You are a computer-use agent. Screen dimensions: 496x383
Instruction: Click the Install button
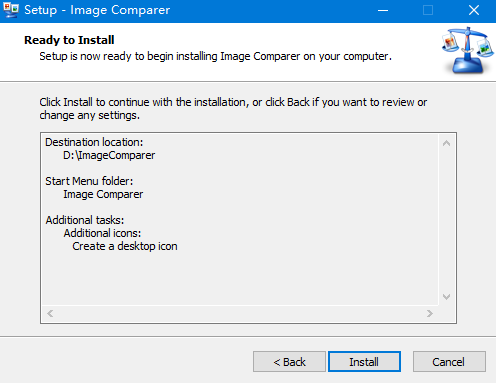click(364, 361)
